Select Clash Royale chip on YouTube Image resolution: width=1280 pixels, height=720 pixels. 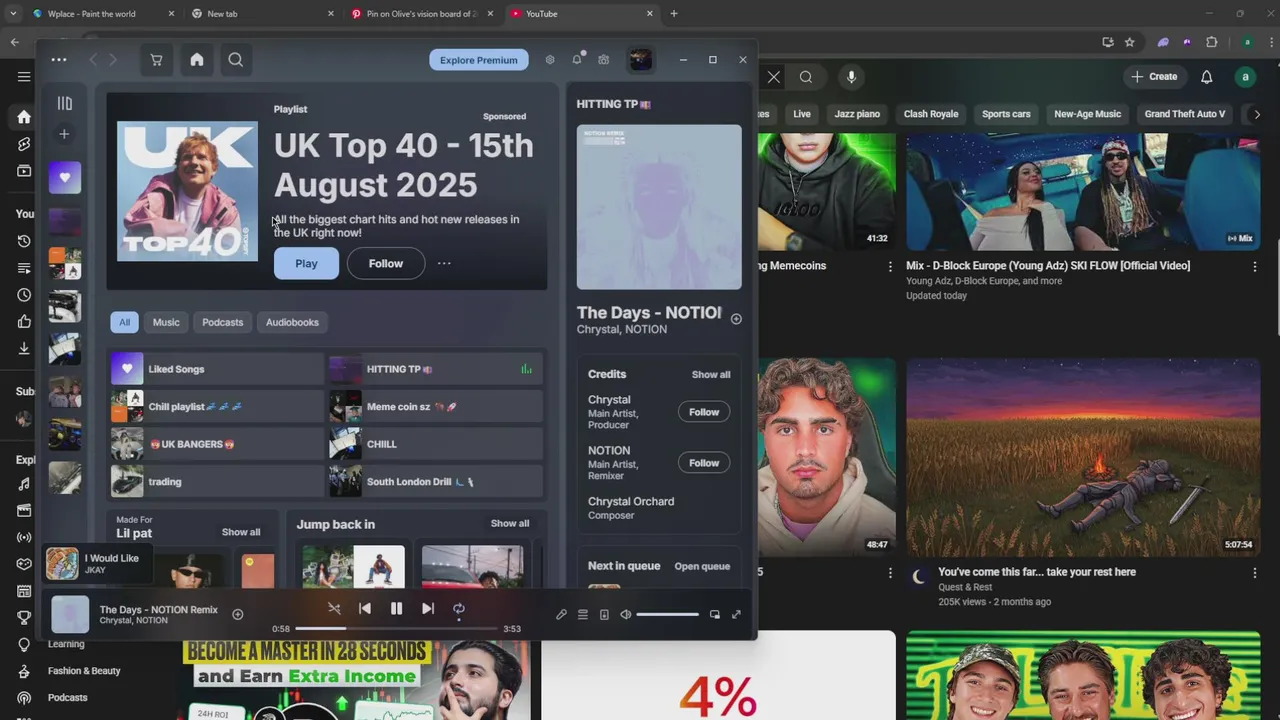pos(931,114)
